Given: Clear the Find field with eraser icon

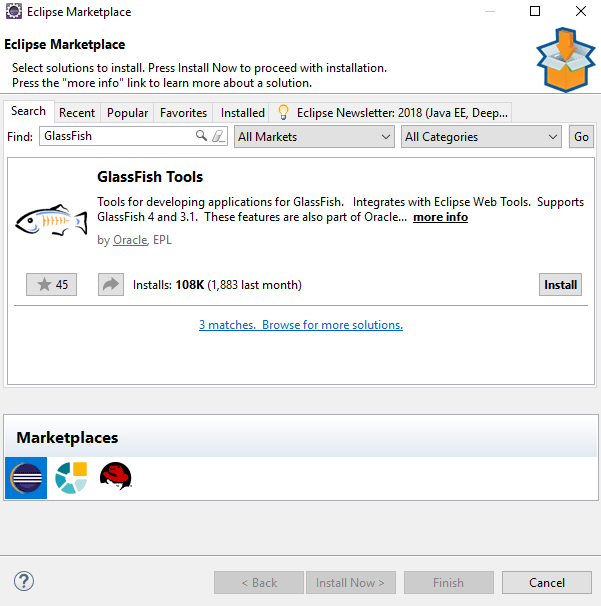Looking at the screenshot, I should [x=218, y=136].
